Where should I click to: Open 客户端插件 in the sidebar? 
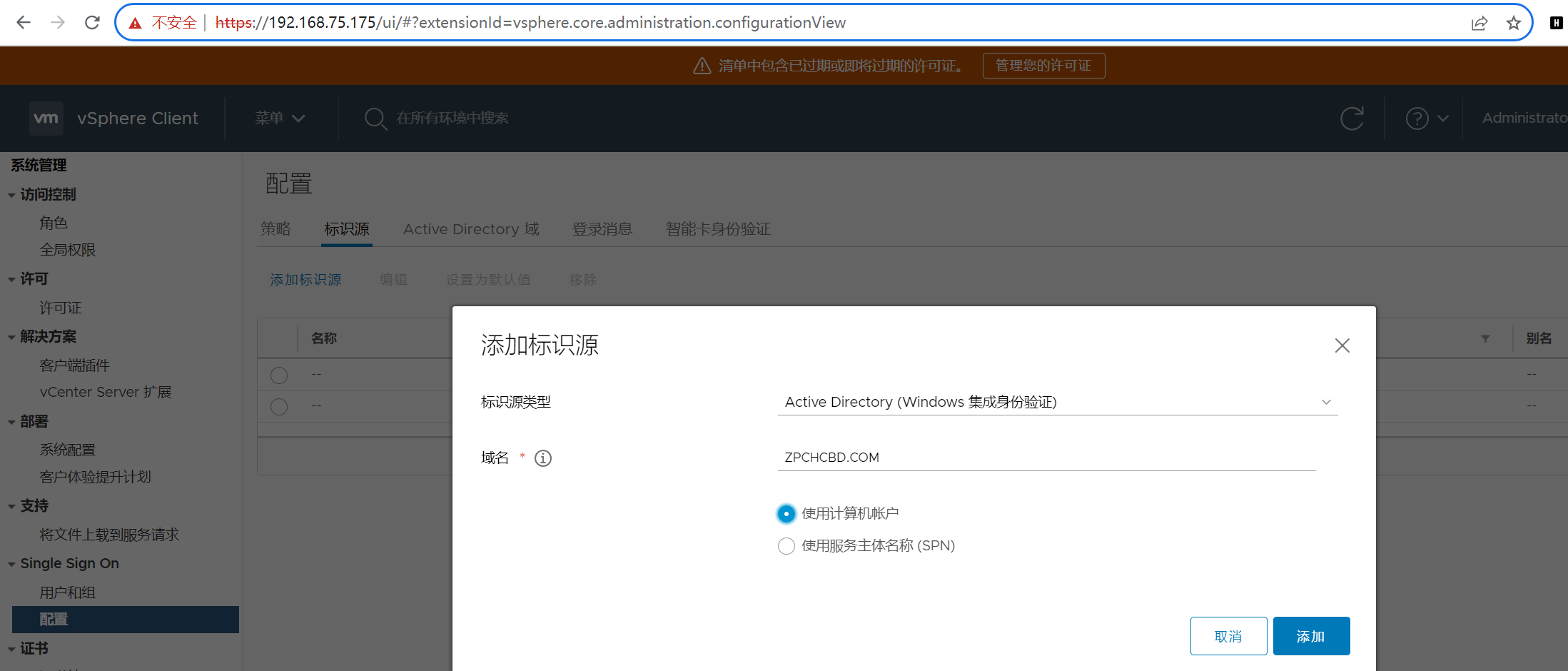click(74, 366)
